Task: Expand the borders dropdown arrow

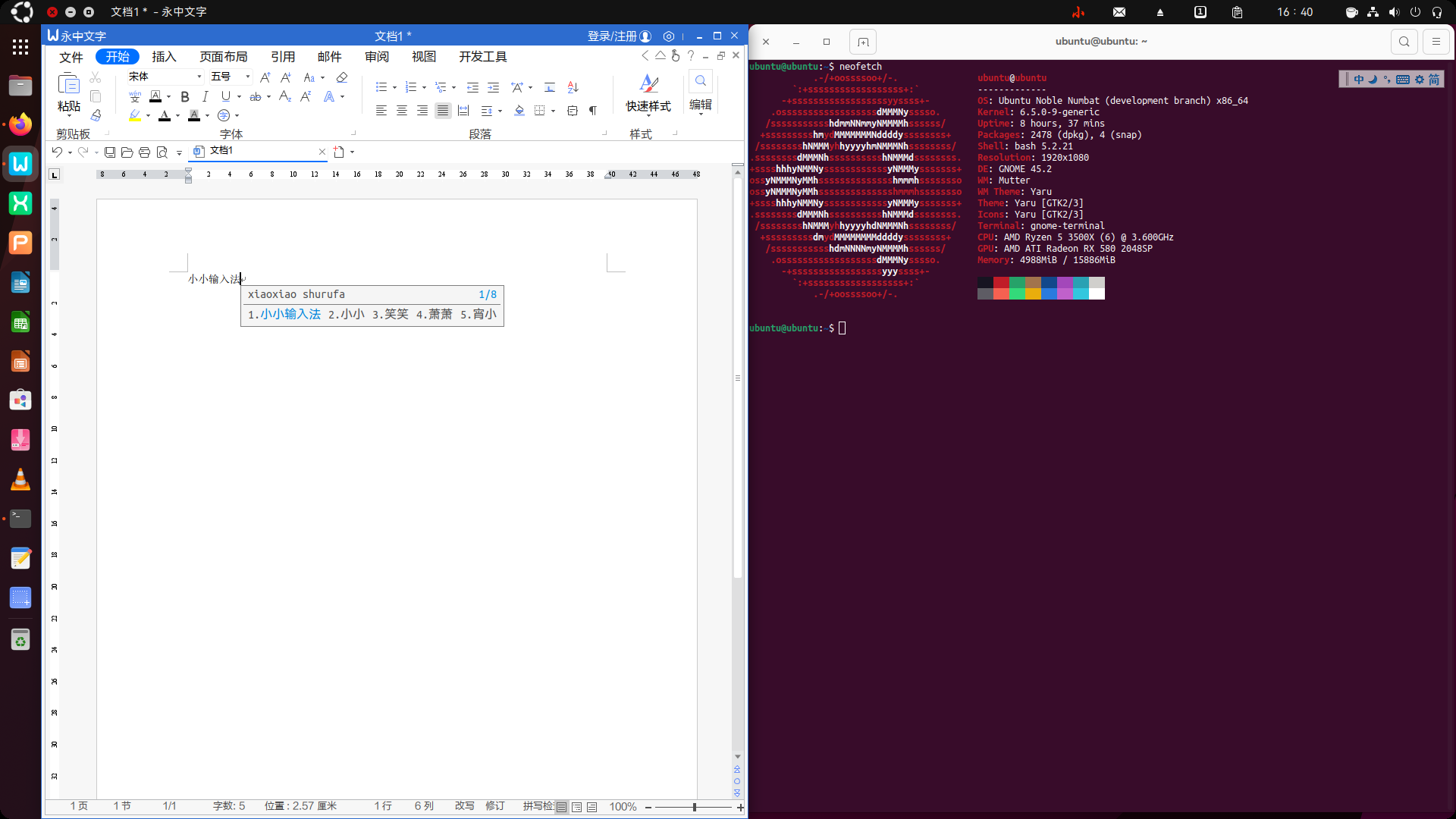Action: pos(553,111)
